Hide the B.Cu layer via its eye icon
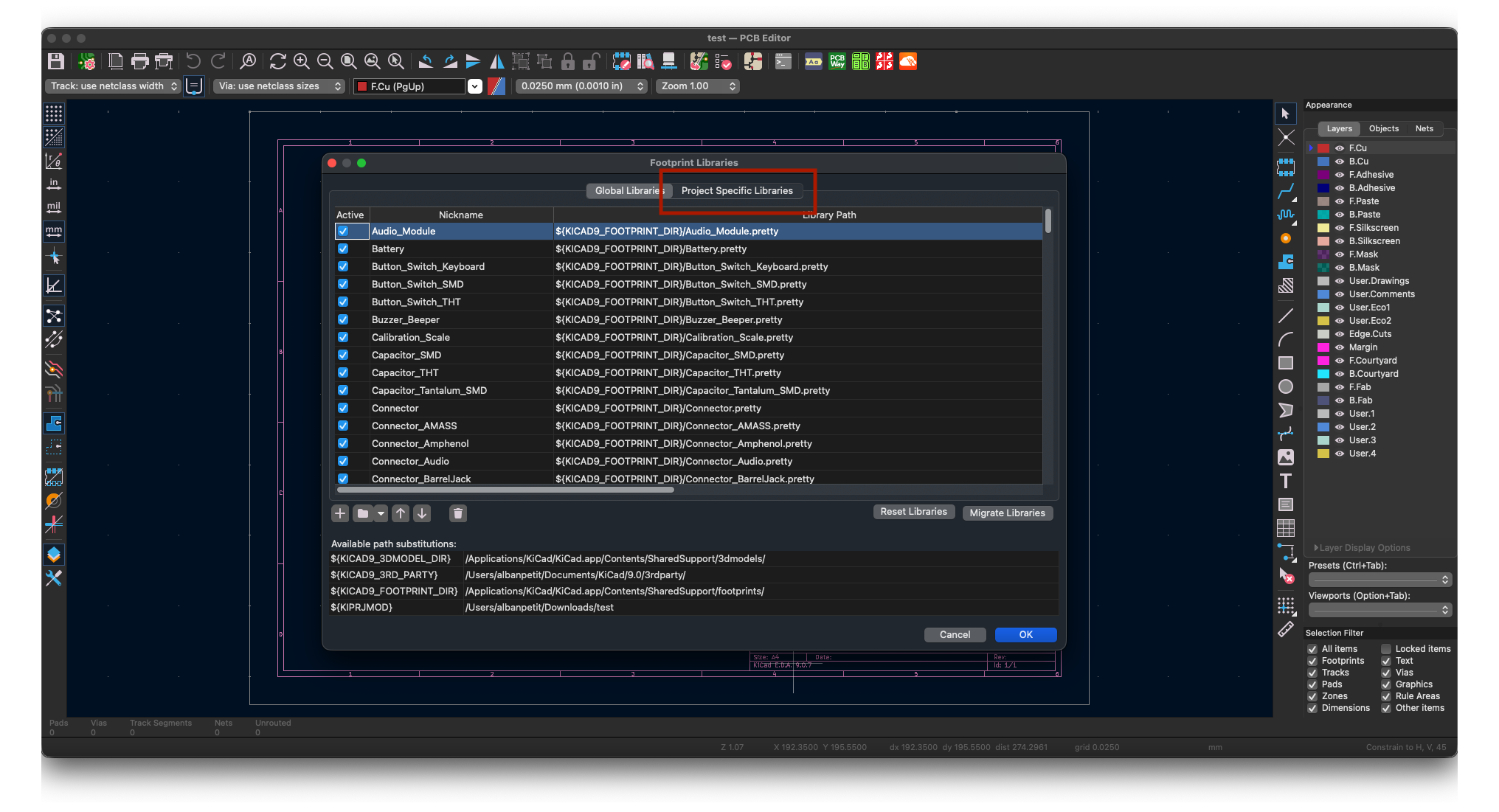Viewport: 1499px width, 812px height. pos(1340,162)
